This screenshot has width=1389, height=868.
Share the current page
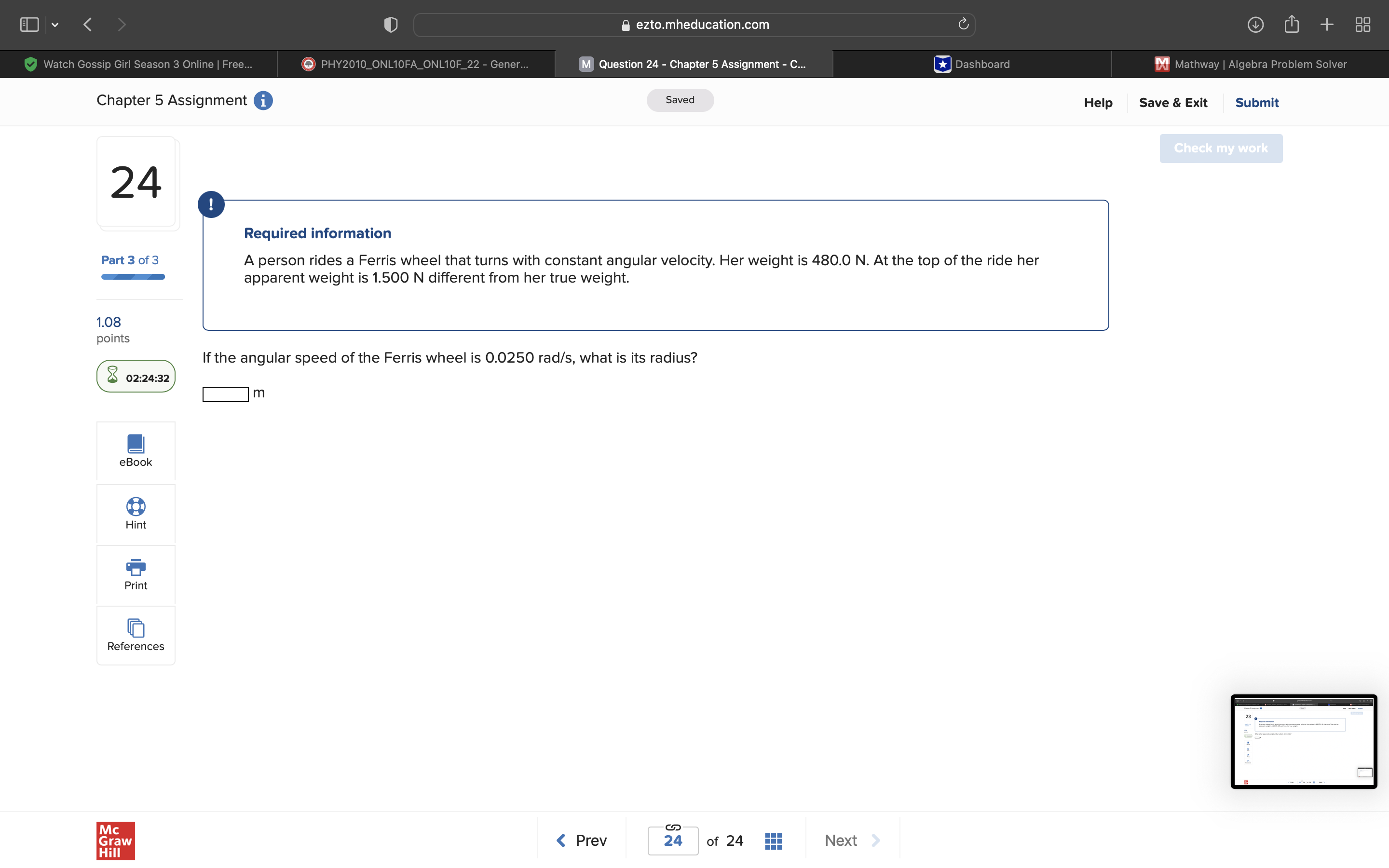click(1292, 24)
